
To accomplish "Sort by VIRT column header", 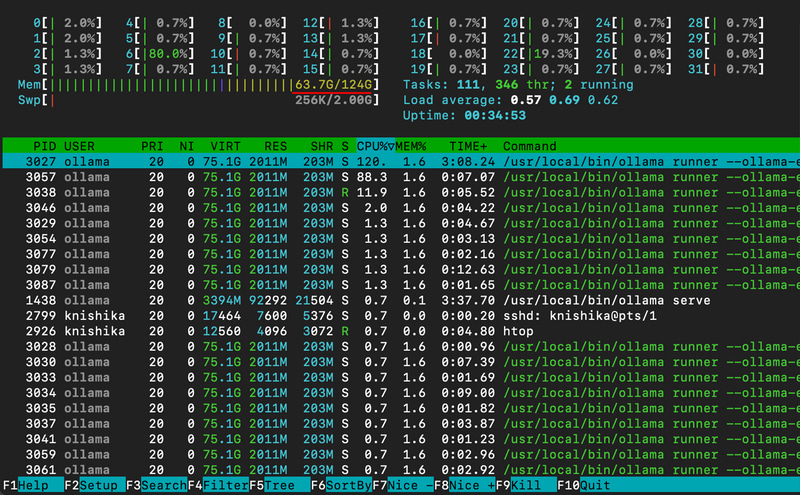I will 225,146.
